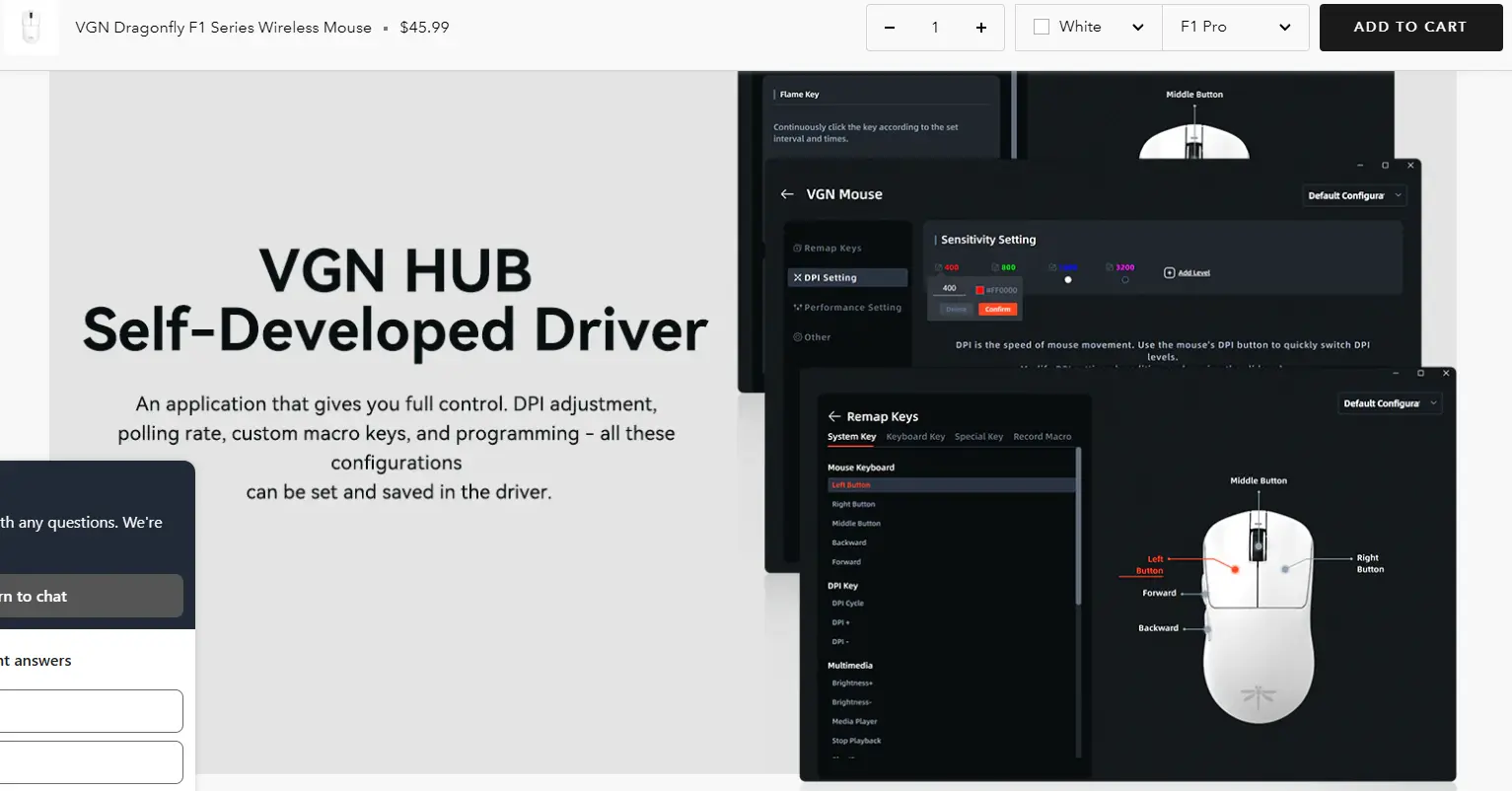
Task: Click the gray right-button dot on mouse diagram
Action: click(1284, 569)
